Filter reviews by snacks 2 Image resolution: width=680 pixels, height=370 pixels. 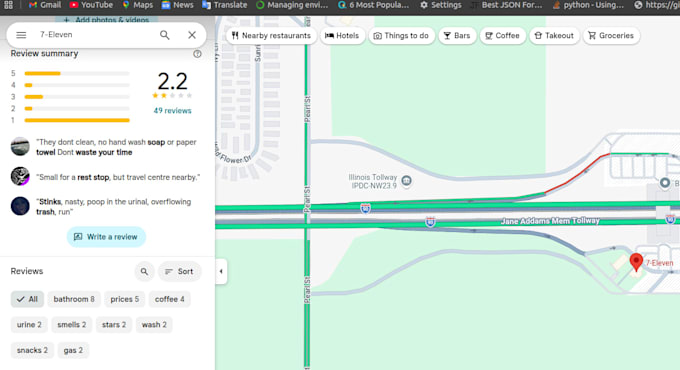click(33, 350)
